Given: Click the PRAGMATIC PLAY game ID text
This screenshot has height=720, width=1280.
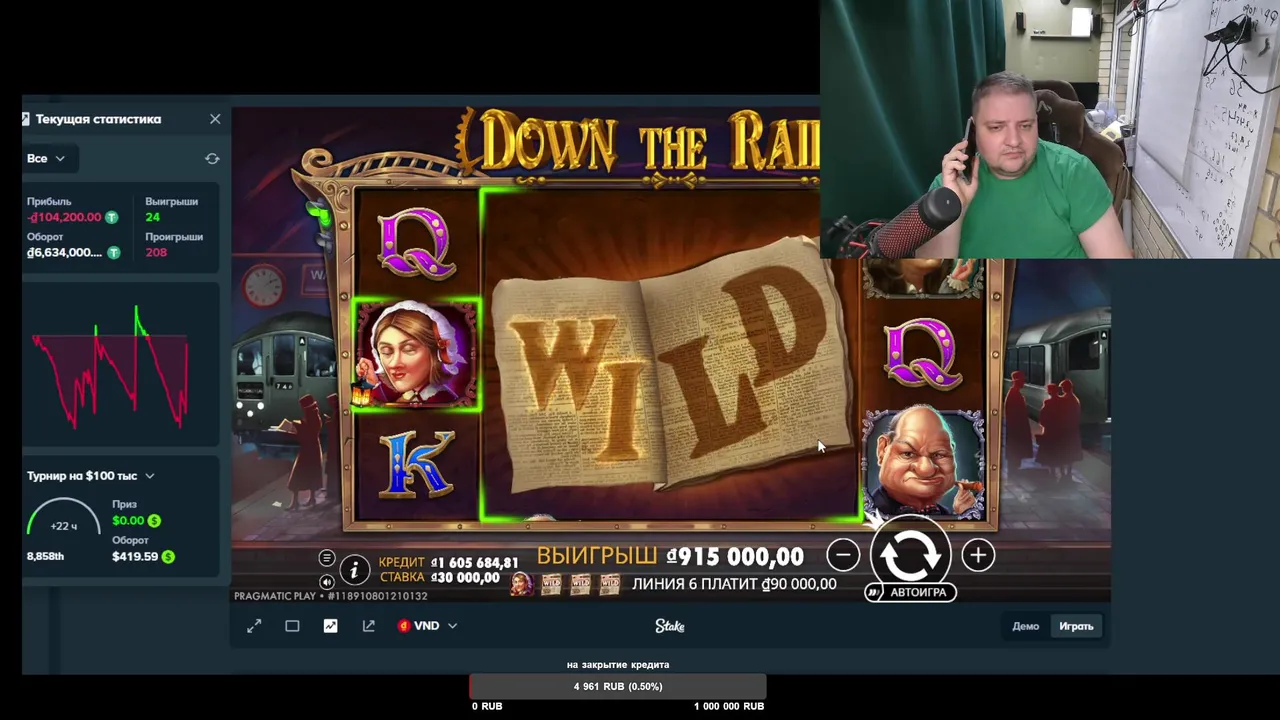Looking at the screenshot, I should pos(331,596).
